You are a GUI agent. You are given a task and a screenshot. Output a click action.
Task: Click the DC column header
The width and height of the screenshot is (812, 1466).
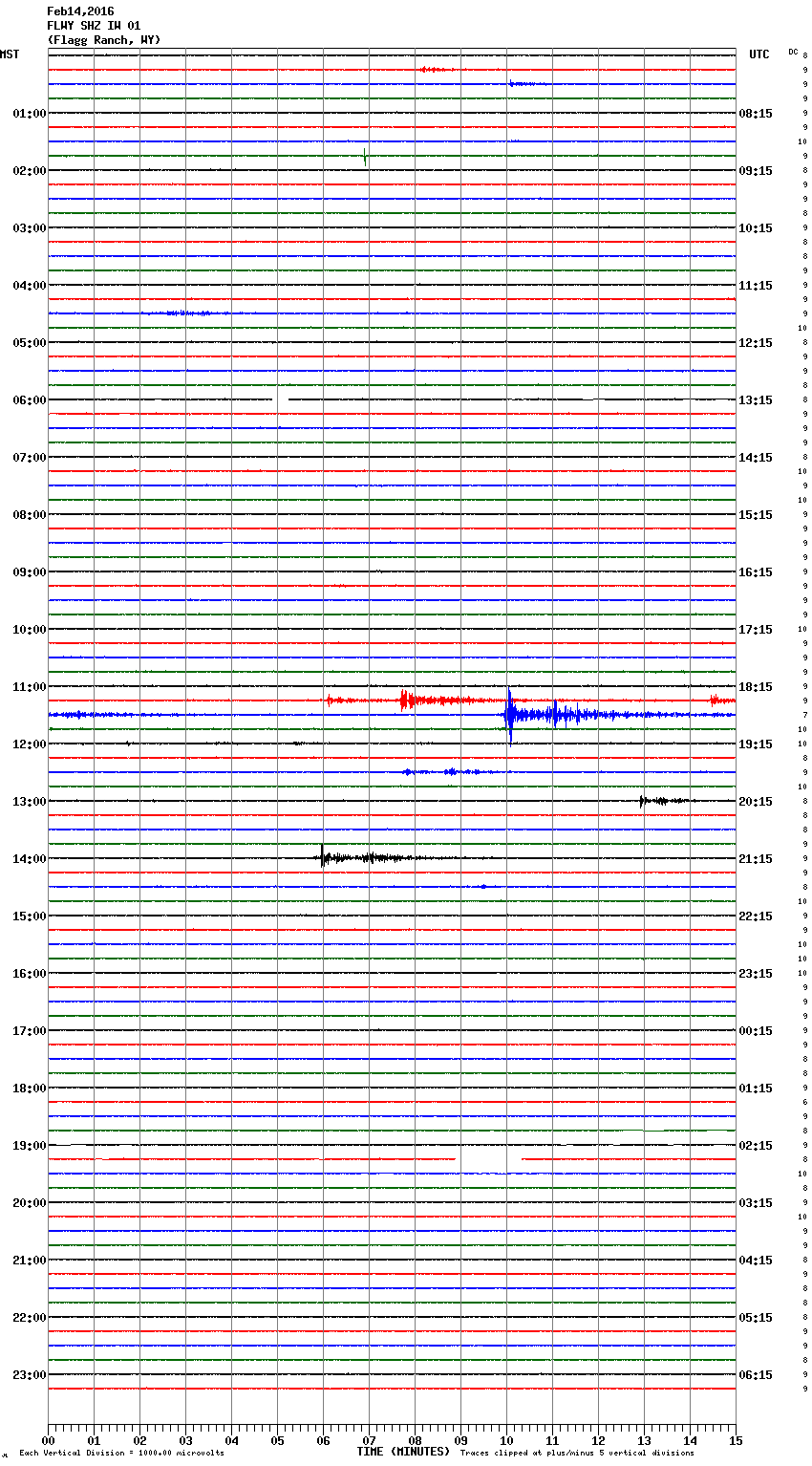[x=793, y=52]
